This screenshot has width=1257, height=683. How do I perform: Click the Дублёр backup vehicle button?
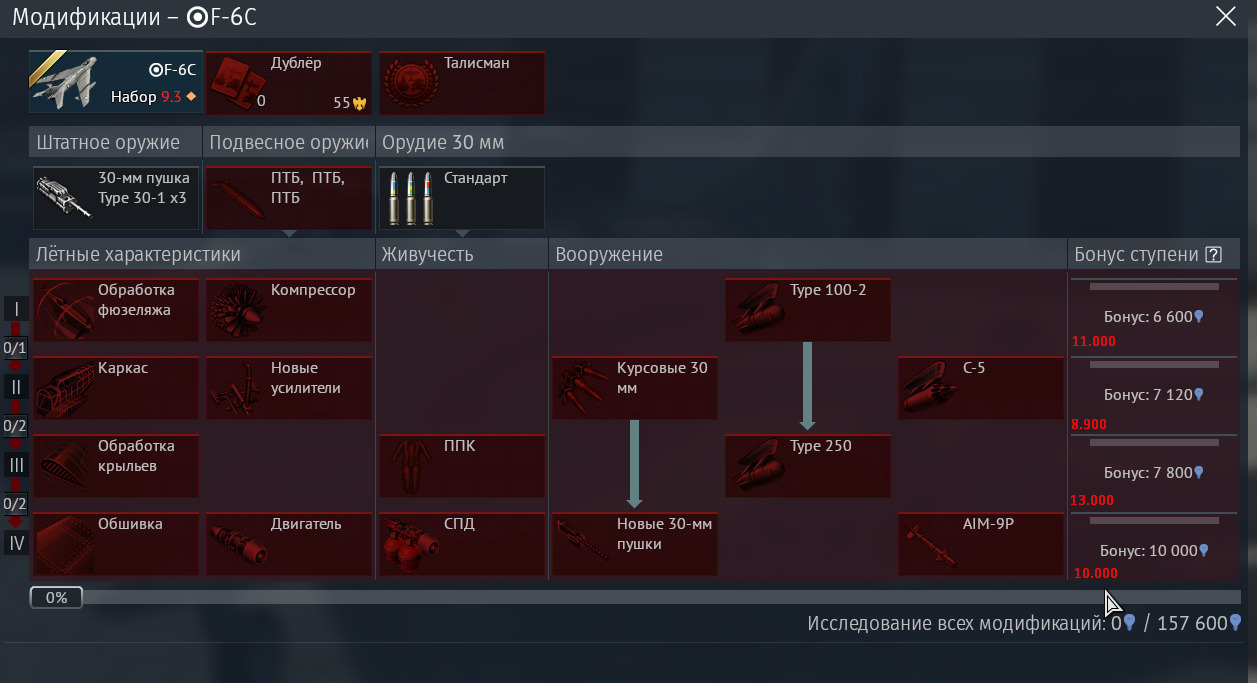(x=288, y=83)
